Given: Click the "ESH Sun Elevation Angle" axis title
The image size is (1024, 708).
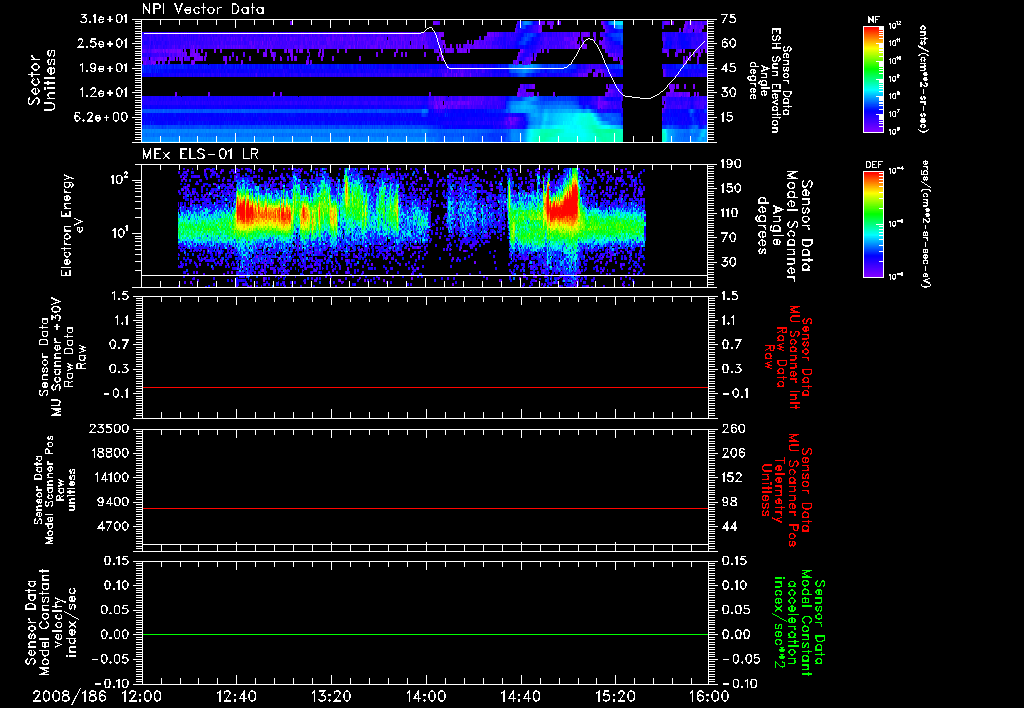Looking at the screenshot, I should click(770, 80).
